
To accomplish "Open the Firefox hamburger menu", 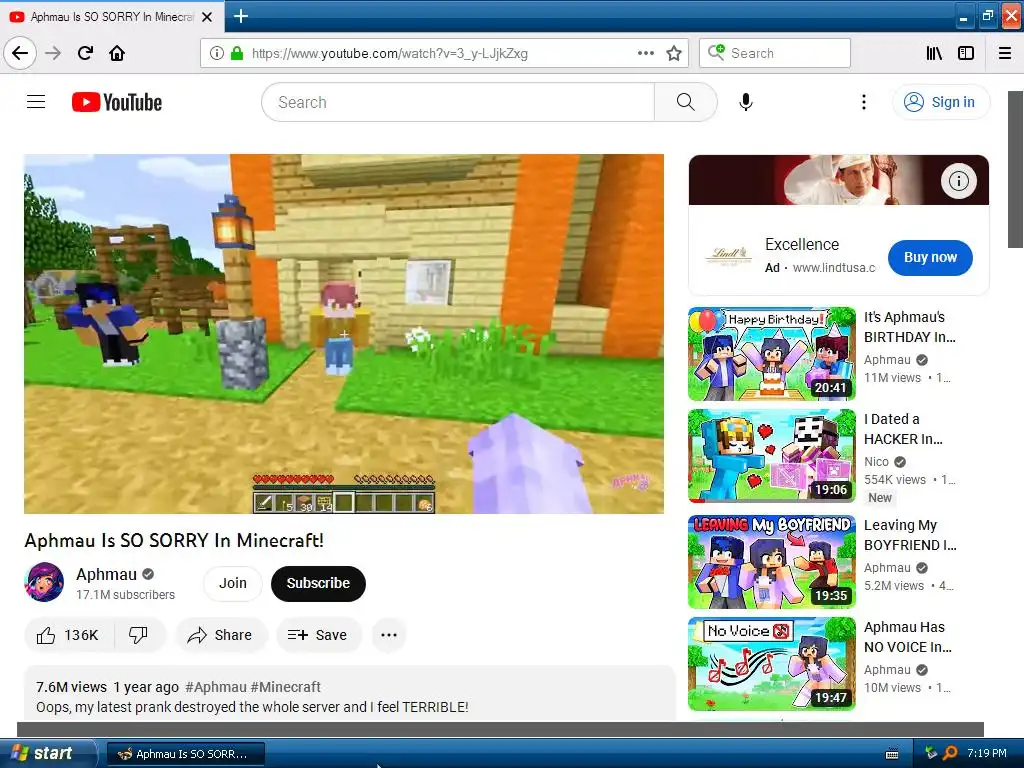I will [x=1005, y=53].
